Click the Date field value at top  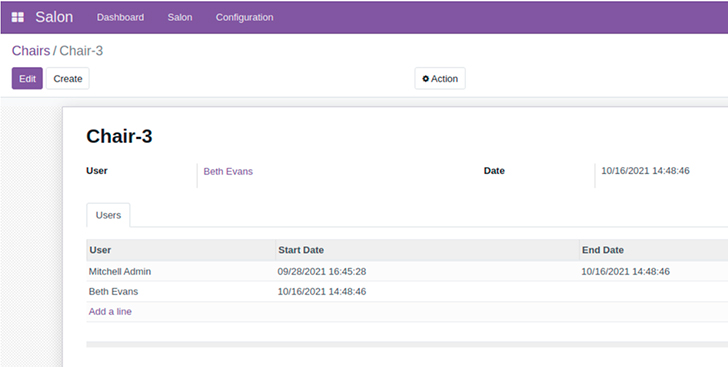pos(645,170)
